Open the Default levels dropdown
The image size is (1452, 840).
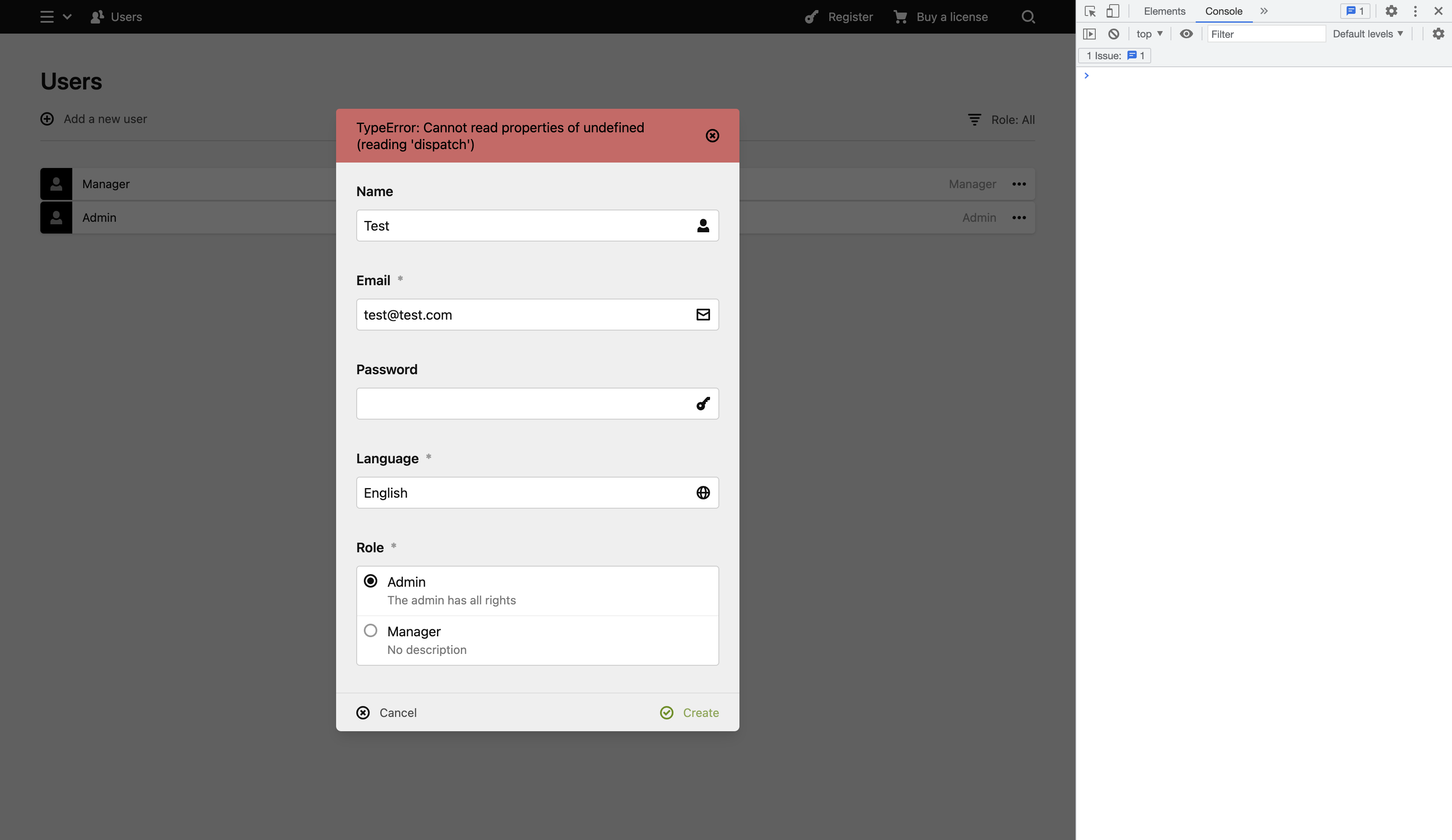click(x=1368, y=34)
